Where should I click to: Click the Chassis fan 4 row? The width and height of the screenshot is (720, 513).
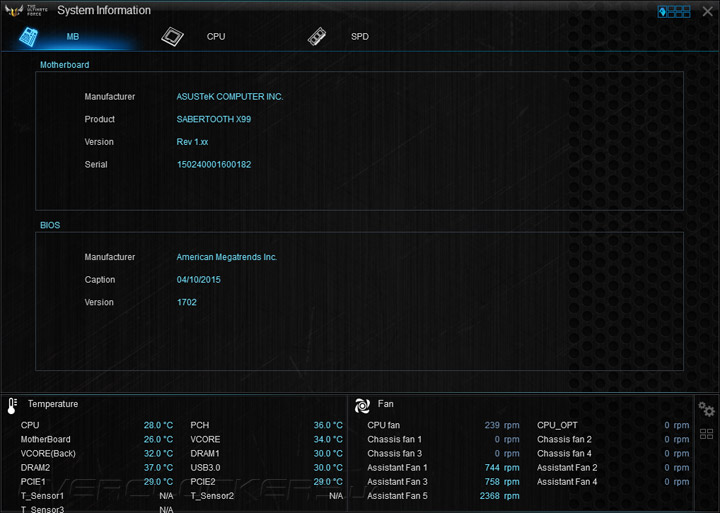[x=613, y=454]
